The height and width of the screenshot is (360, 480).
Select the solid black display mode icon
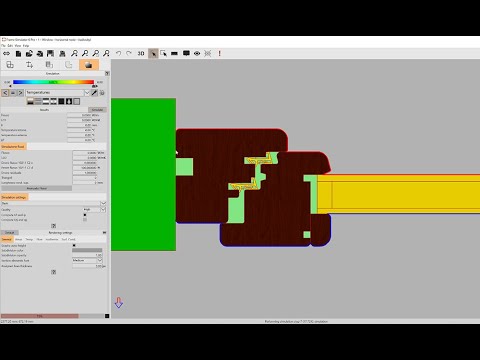(61, 101)
